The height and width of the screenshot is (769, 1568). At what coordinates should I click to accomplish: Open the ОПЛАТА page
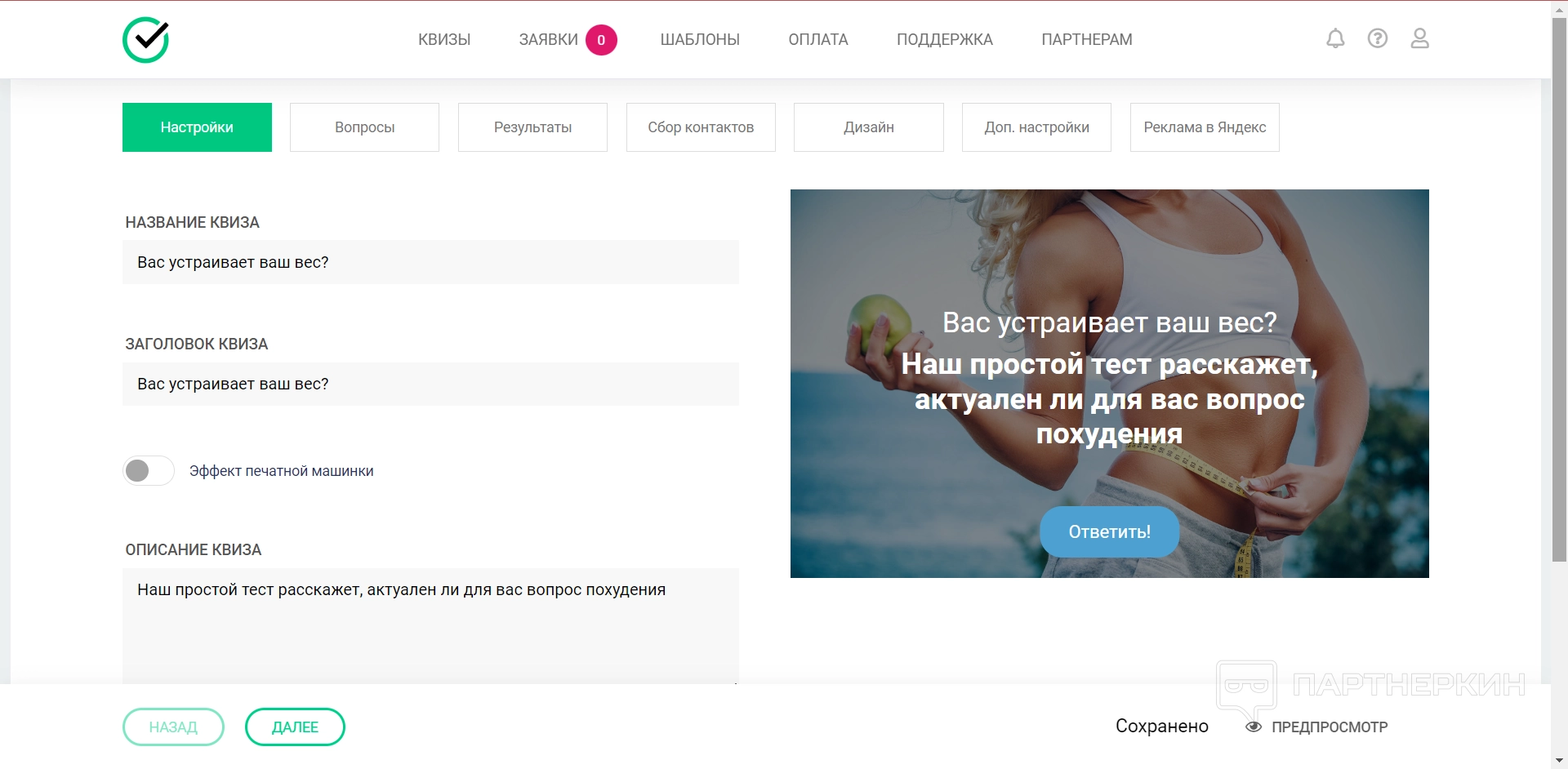point(818,39)
